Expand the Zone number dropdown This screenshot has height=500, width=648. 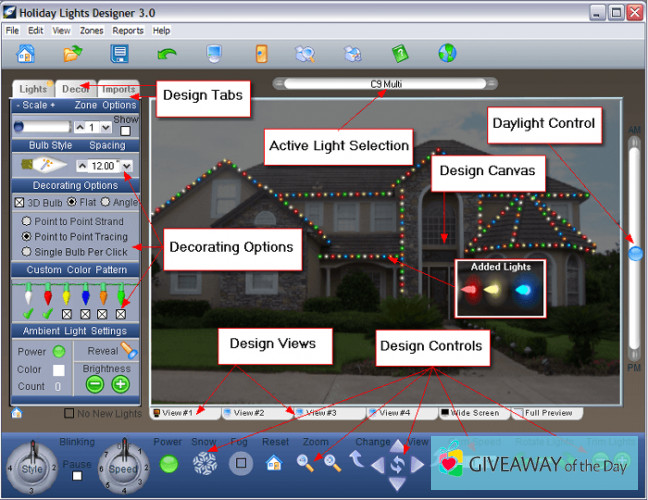pos(104,128)
